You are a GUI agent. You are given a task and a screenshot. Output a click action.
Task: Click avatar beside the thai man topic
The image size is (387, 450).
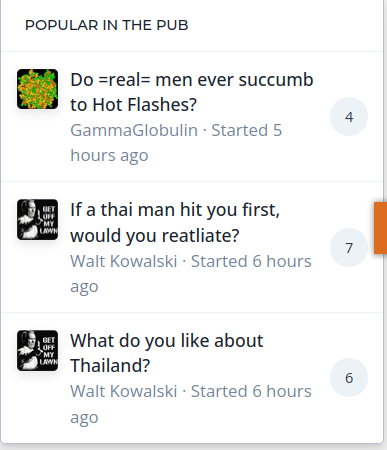pos(37,220)
